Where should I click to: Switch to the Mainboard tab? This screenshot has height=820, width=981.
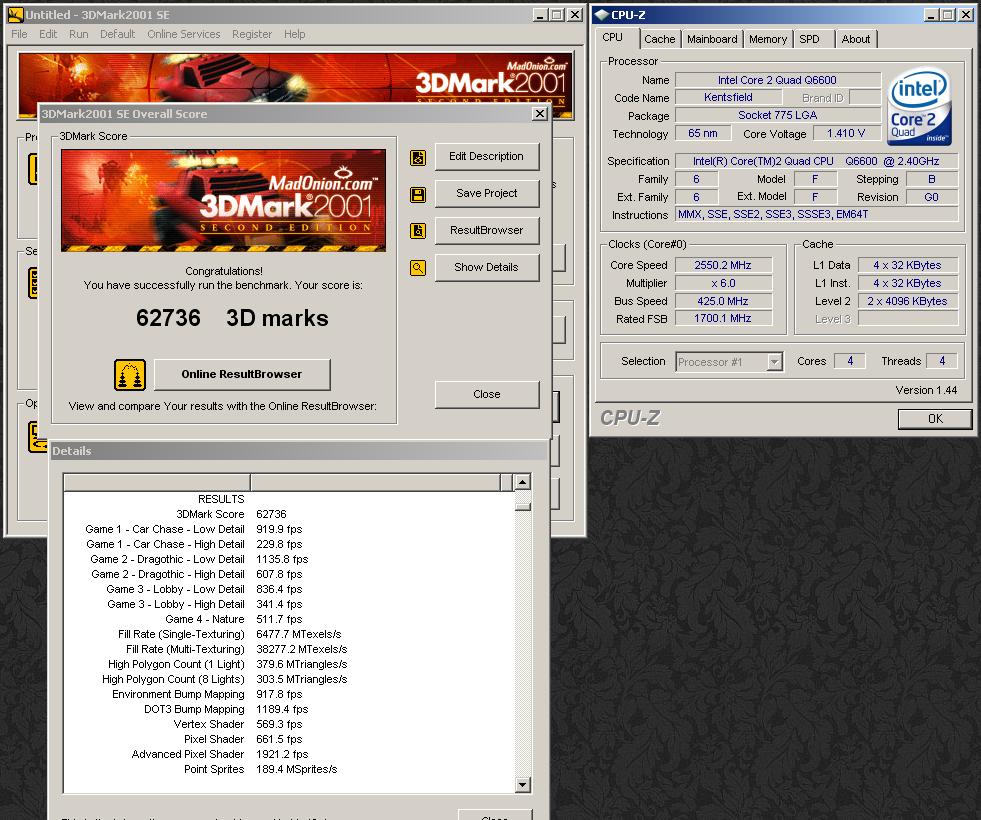(x=712, y=39)
